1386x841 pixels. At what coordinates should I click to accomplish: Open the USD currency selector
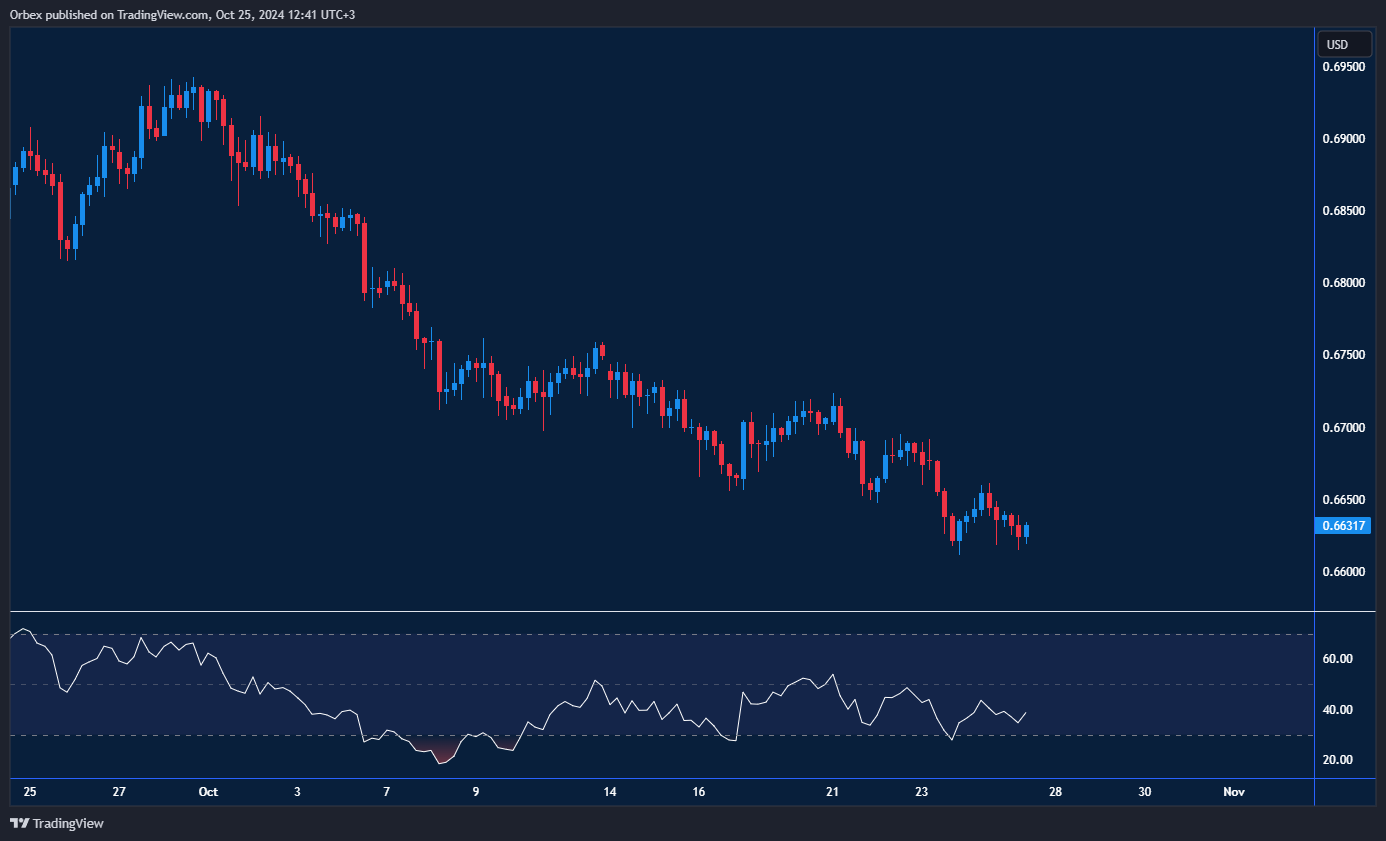pyautogui.click(x=1337, y=44)
